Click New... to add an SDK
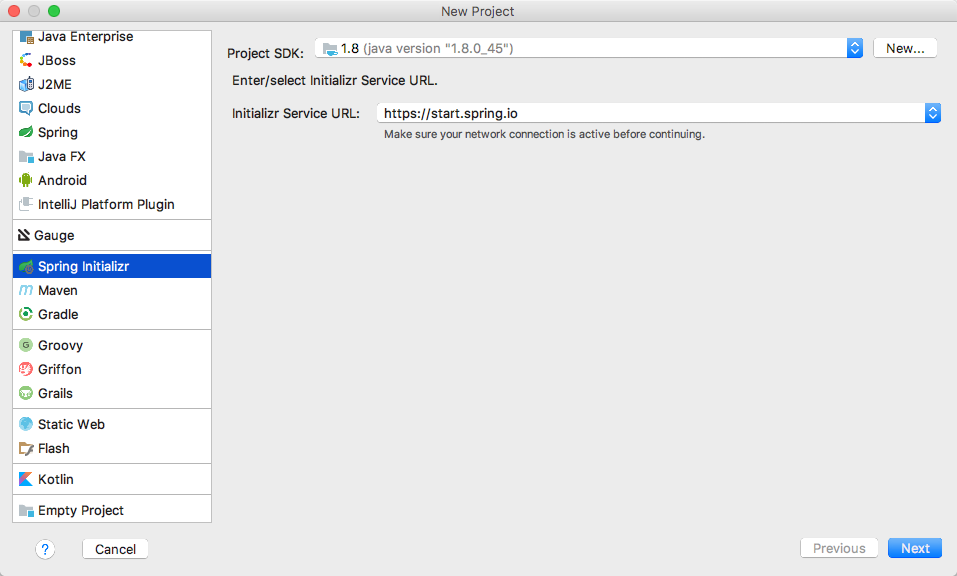957x576 pixels. [x=905, y=48]
